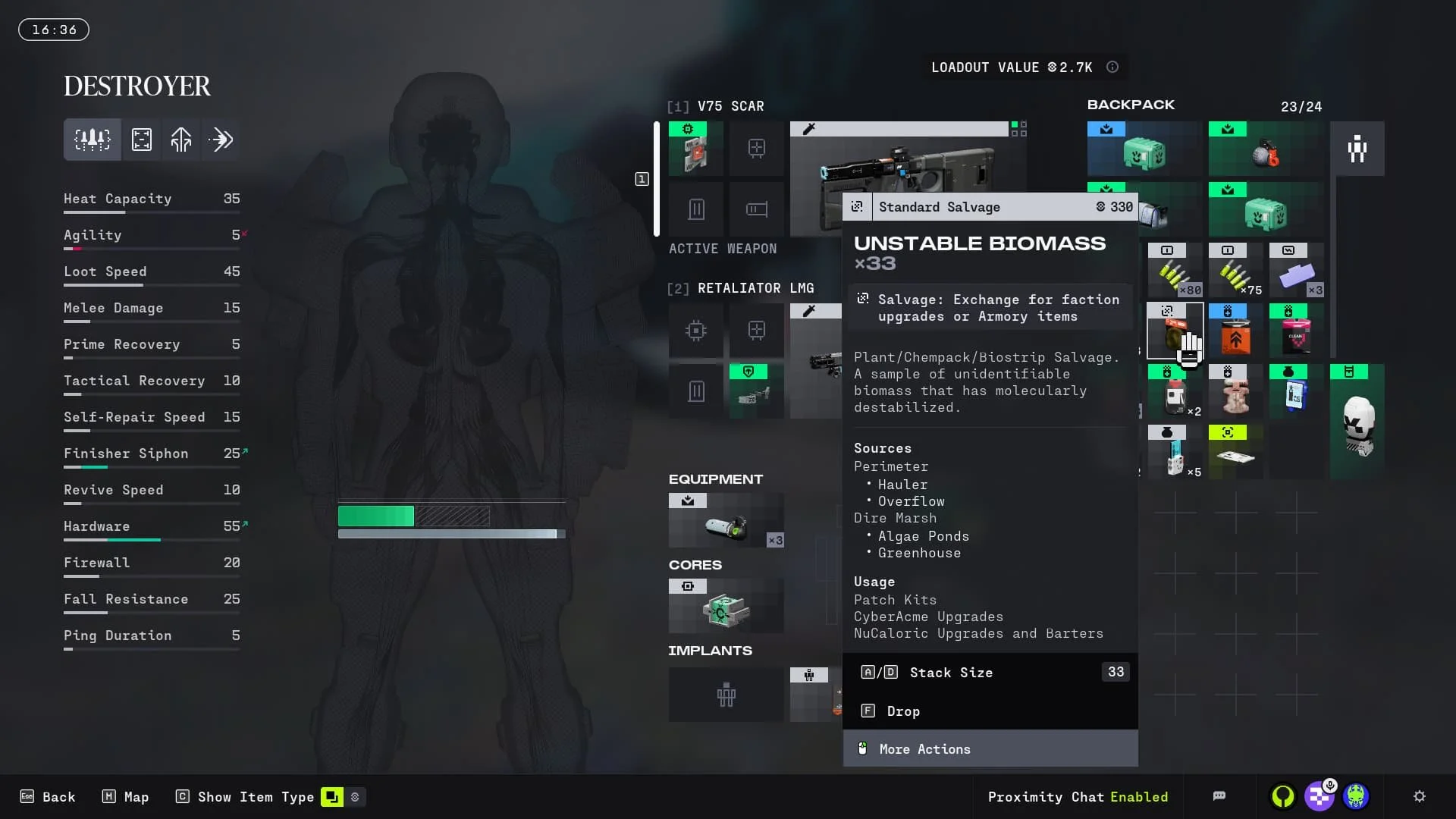Click the empty implant slot icon
This screenshot has height=819, width=1456.
point(726,695)
